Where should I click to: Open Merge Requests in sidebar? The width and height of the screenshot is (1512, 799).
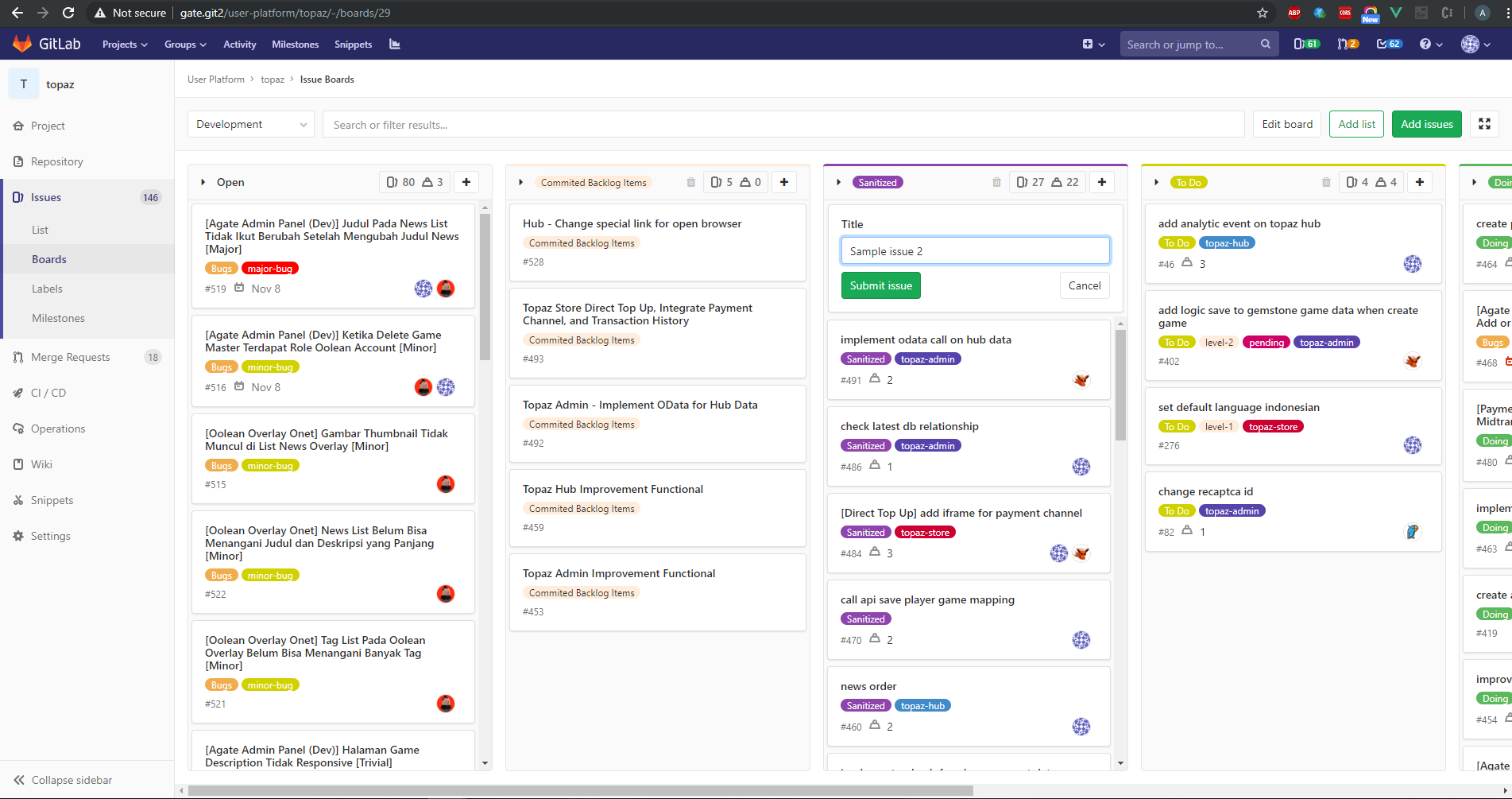(70, 357)
